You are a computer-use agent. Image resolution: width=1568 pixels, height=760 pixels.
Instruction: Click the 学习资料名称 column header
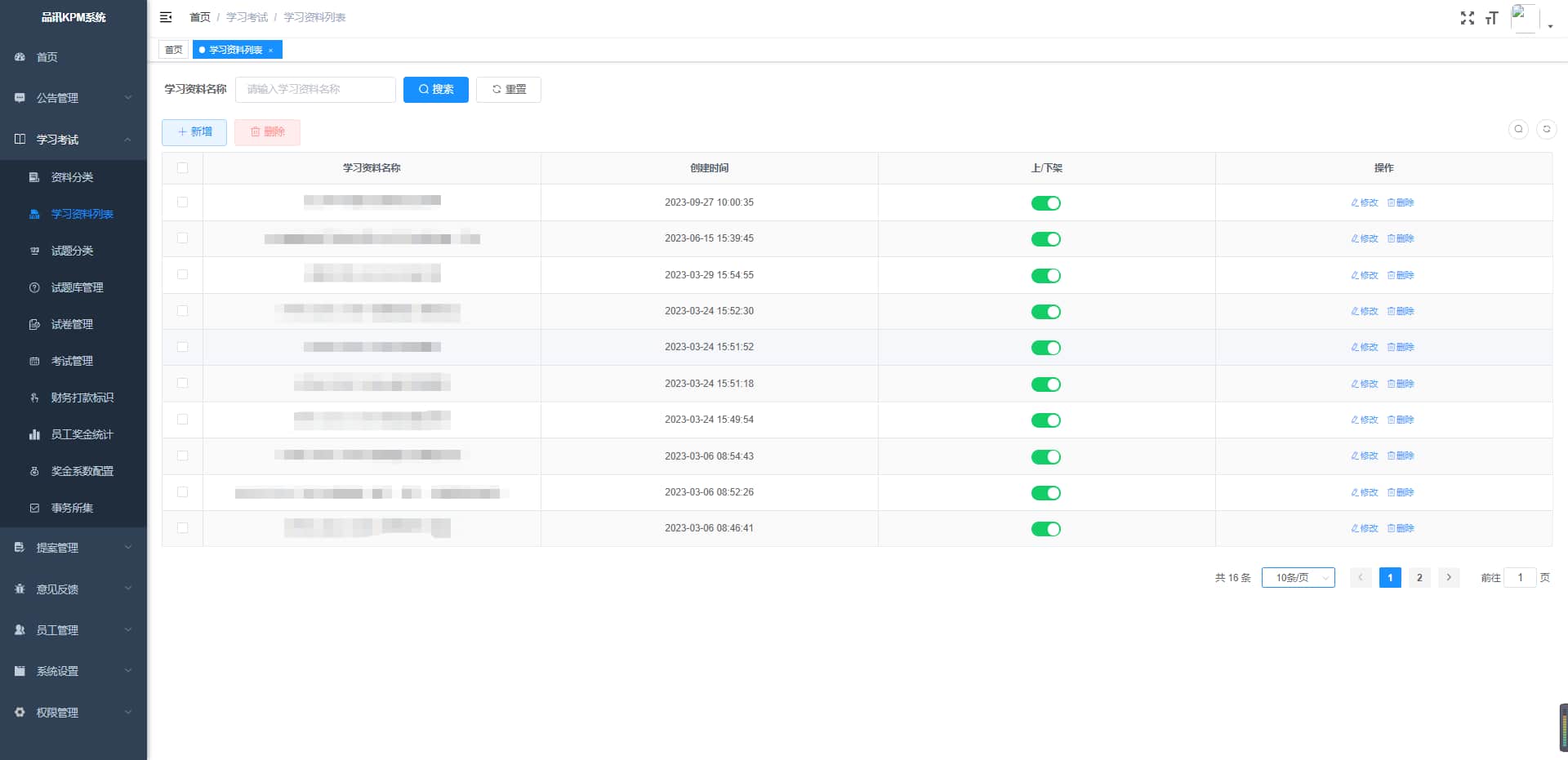pyautogui.click(x=372, y=168)
